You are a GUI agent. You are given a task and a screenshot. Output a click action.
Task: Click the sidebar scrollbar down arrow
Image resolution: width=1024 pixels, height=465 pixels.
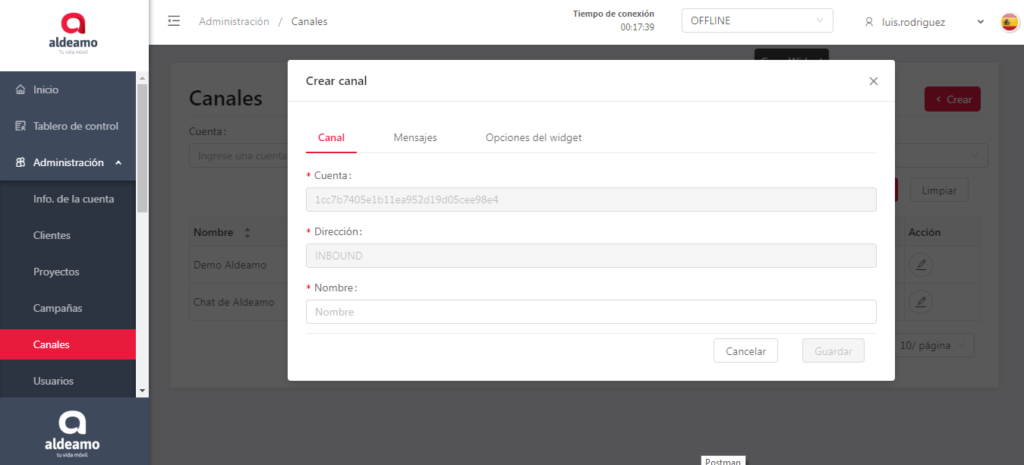(x=142, y=390)
